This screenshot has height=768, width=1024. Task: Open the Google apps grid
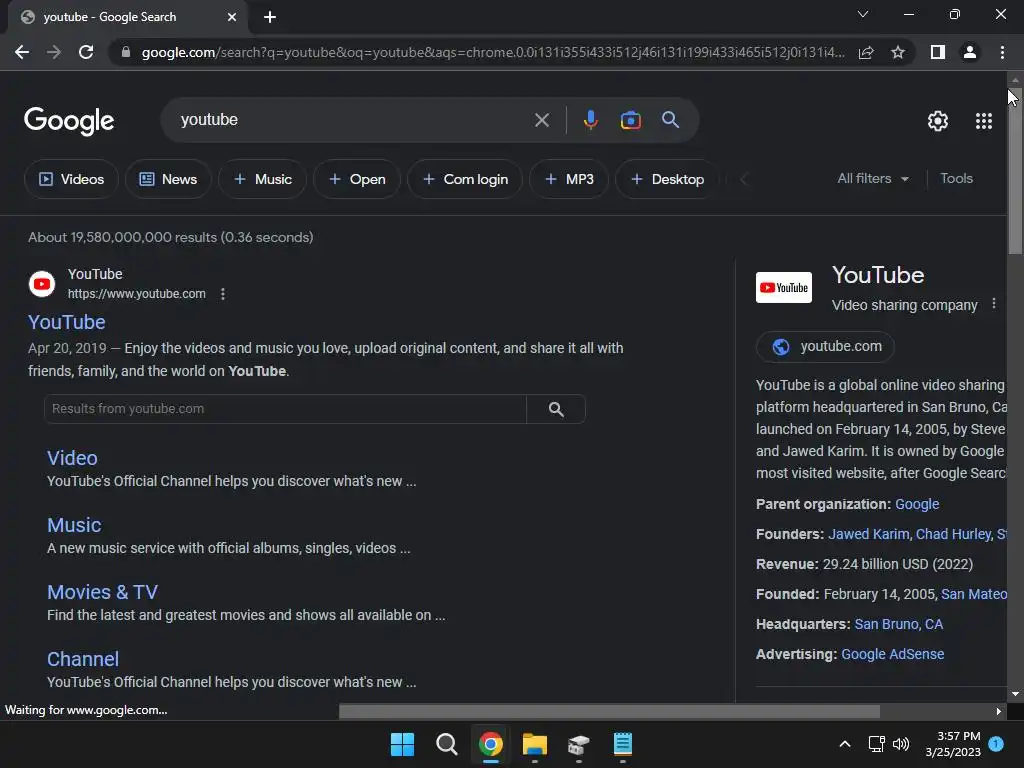(984, 121)
